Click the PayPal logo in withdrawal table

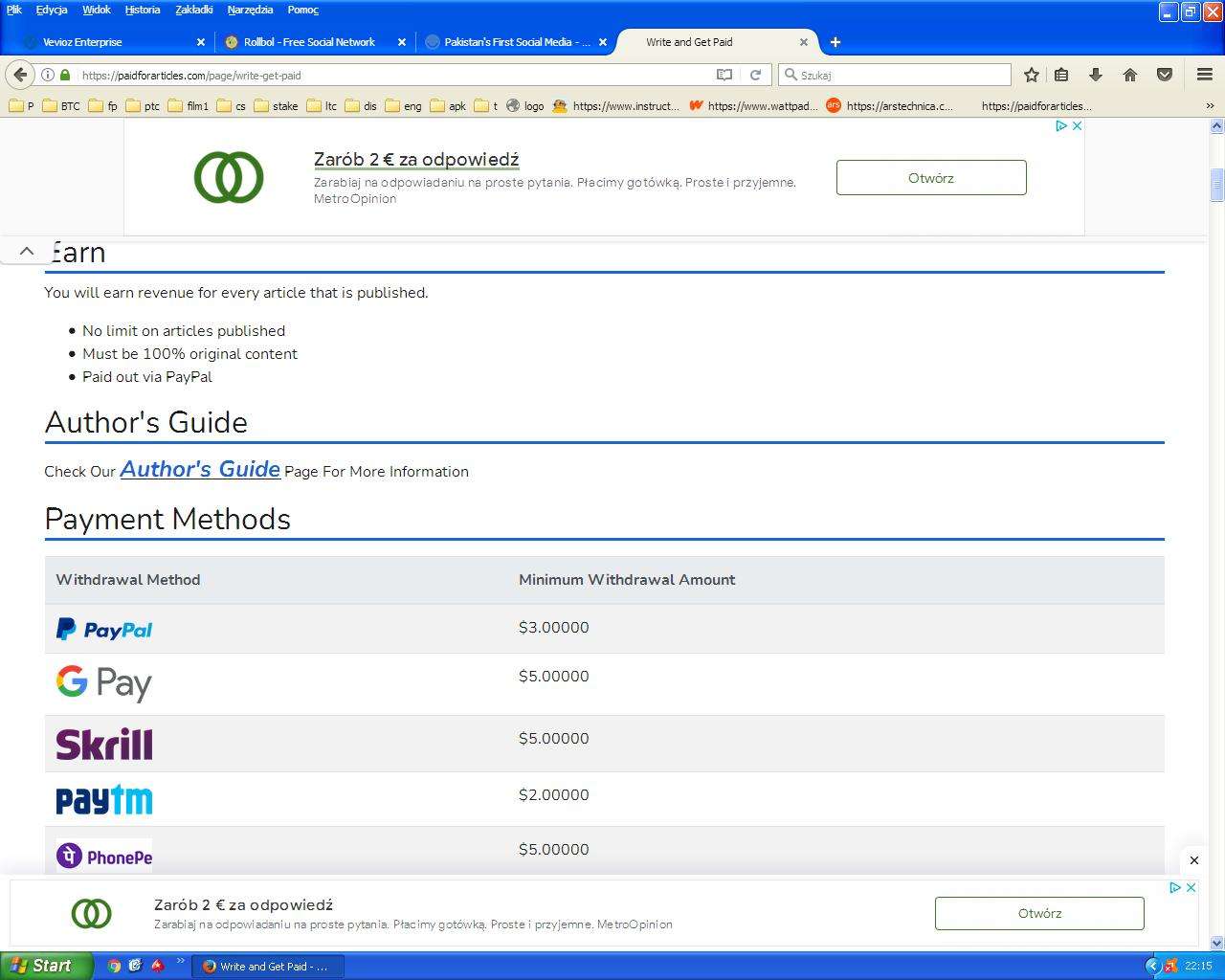104,629
